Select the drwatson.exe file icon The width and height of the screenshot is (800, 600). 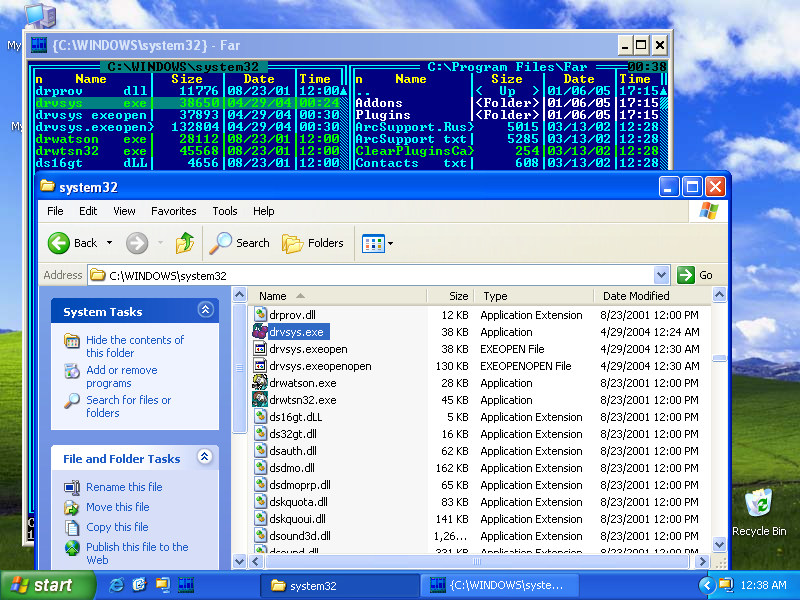260,383
